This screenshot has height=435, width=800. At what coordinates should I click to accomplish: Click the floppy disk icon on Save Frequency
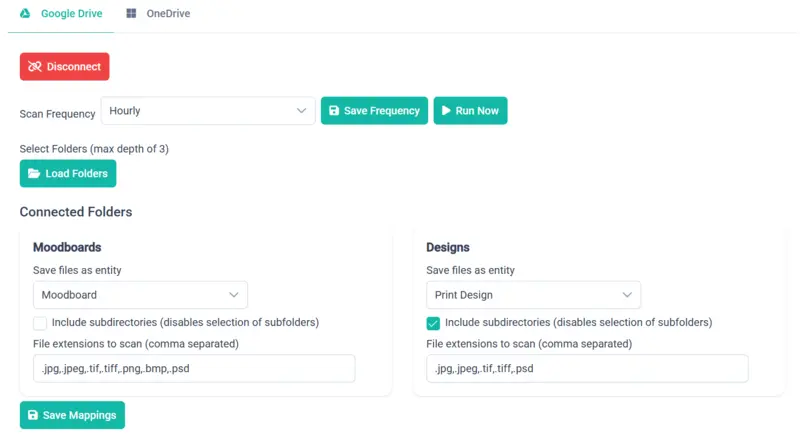[x=334, y=111]
